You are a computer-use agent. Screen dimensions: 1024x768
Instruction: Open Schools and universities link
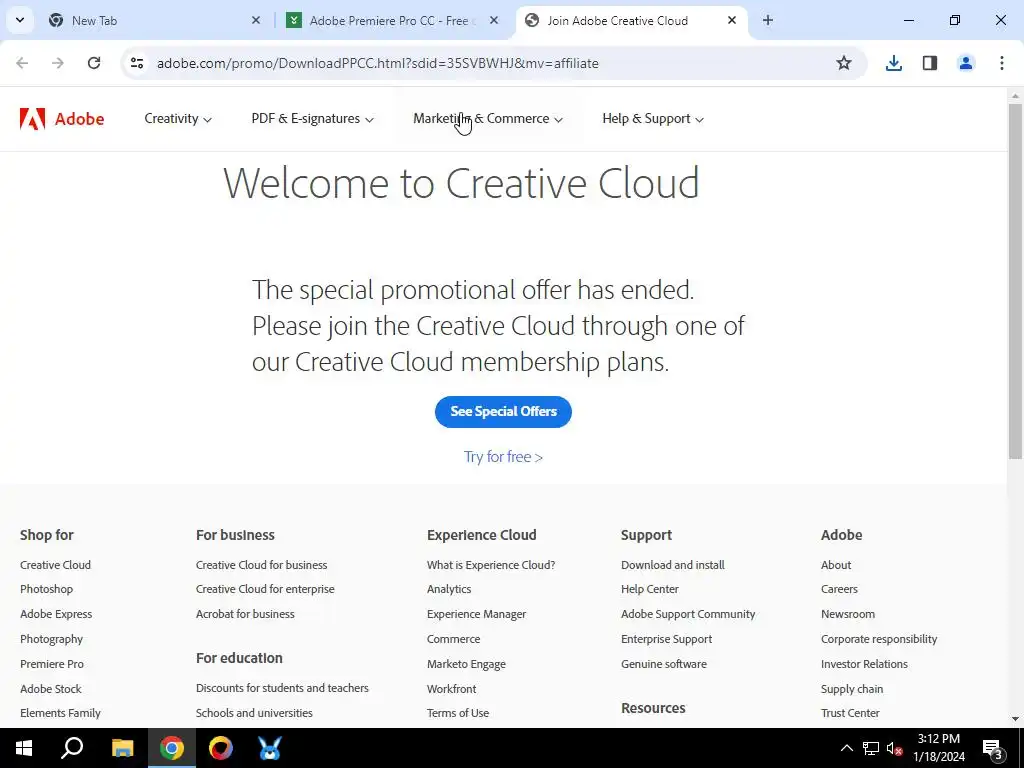(254, 713)
